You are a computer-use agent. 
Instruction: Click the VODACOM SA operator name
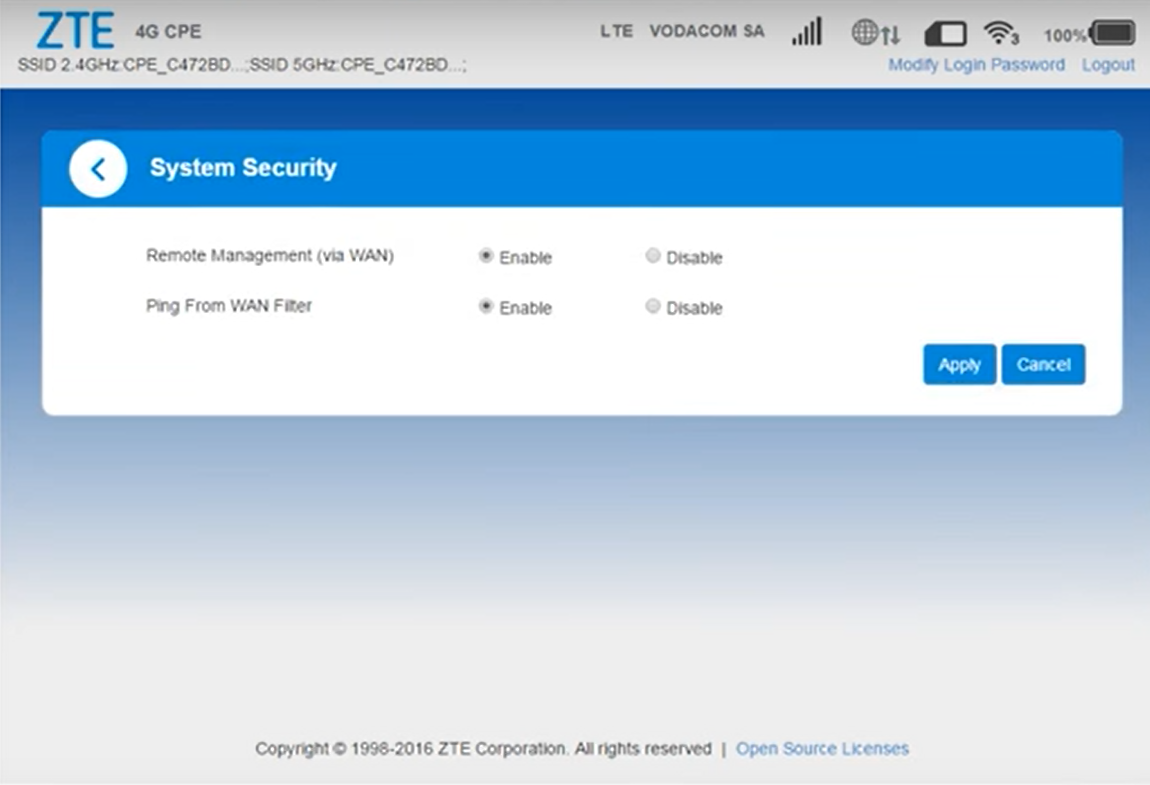pos(707,32)
